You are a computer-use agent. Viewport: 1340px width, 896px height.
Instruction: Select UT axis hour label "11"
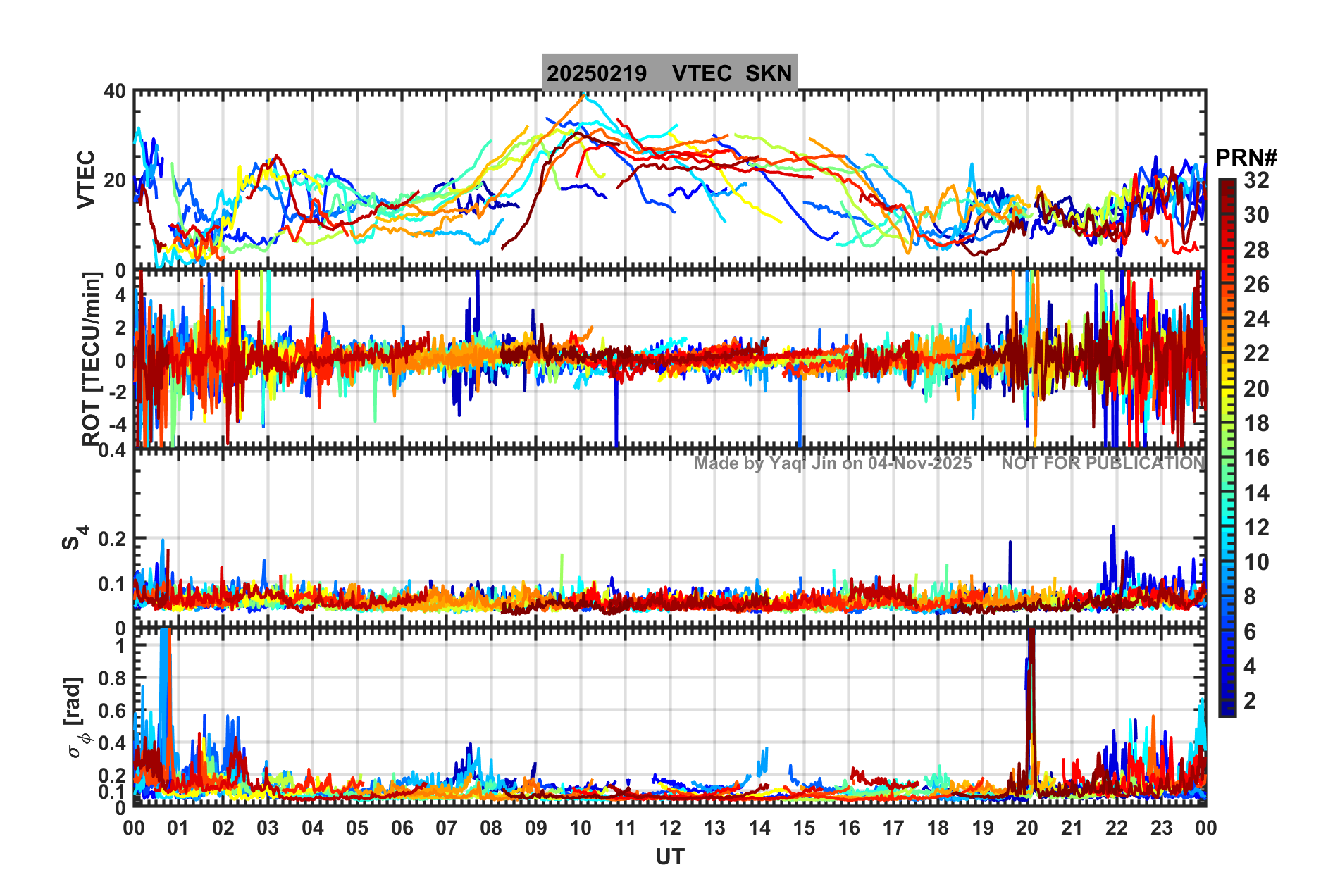pos(626,828)
